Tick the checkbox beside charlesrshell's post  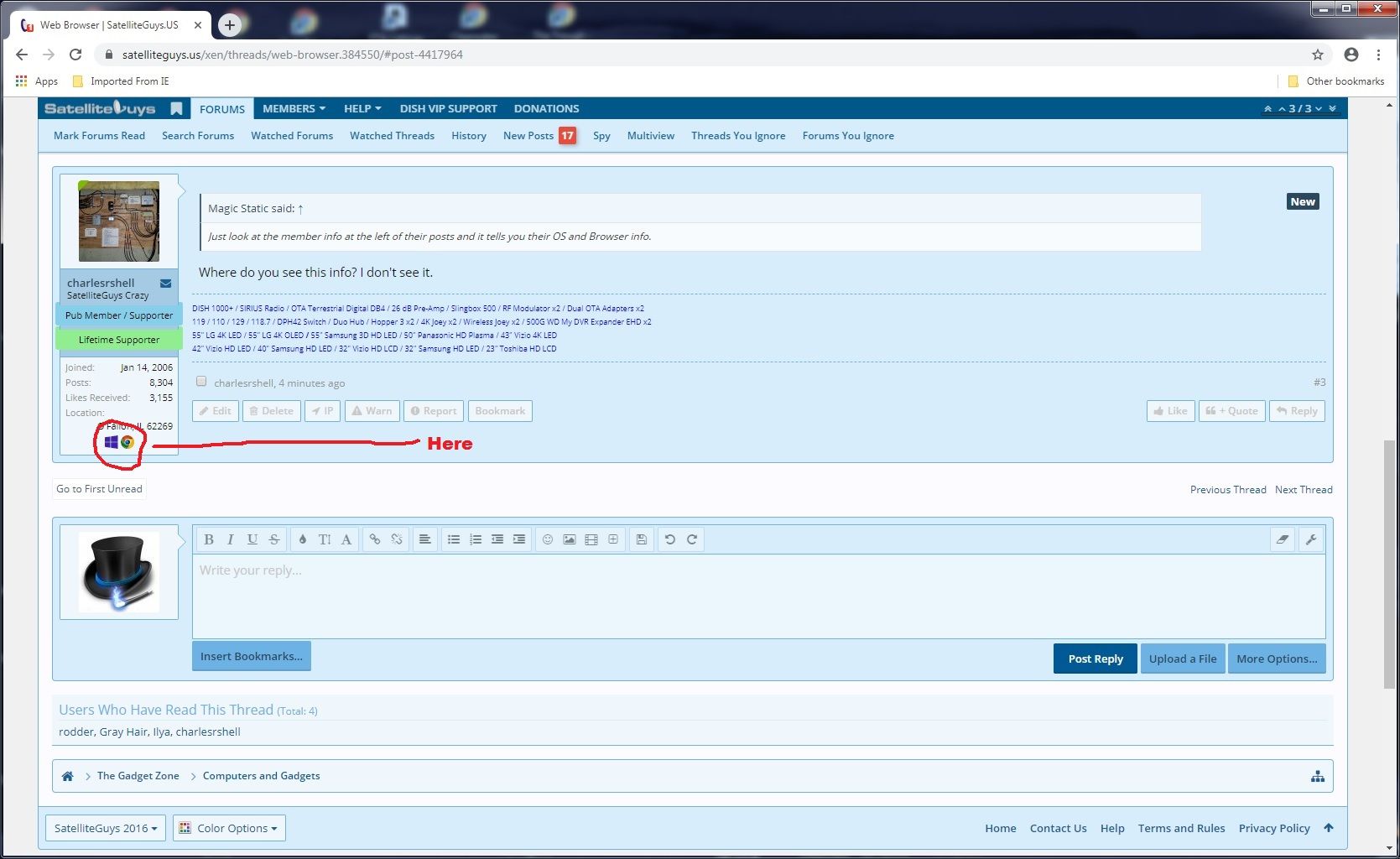point(201,382)
